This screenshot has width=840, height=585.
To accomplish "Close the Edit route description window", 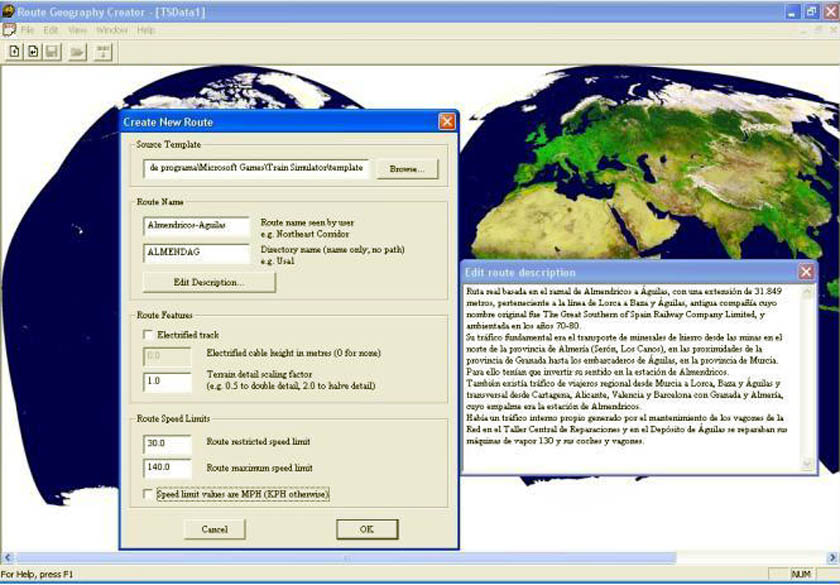I will click(x=806, y=272).
